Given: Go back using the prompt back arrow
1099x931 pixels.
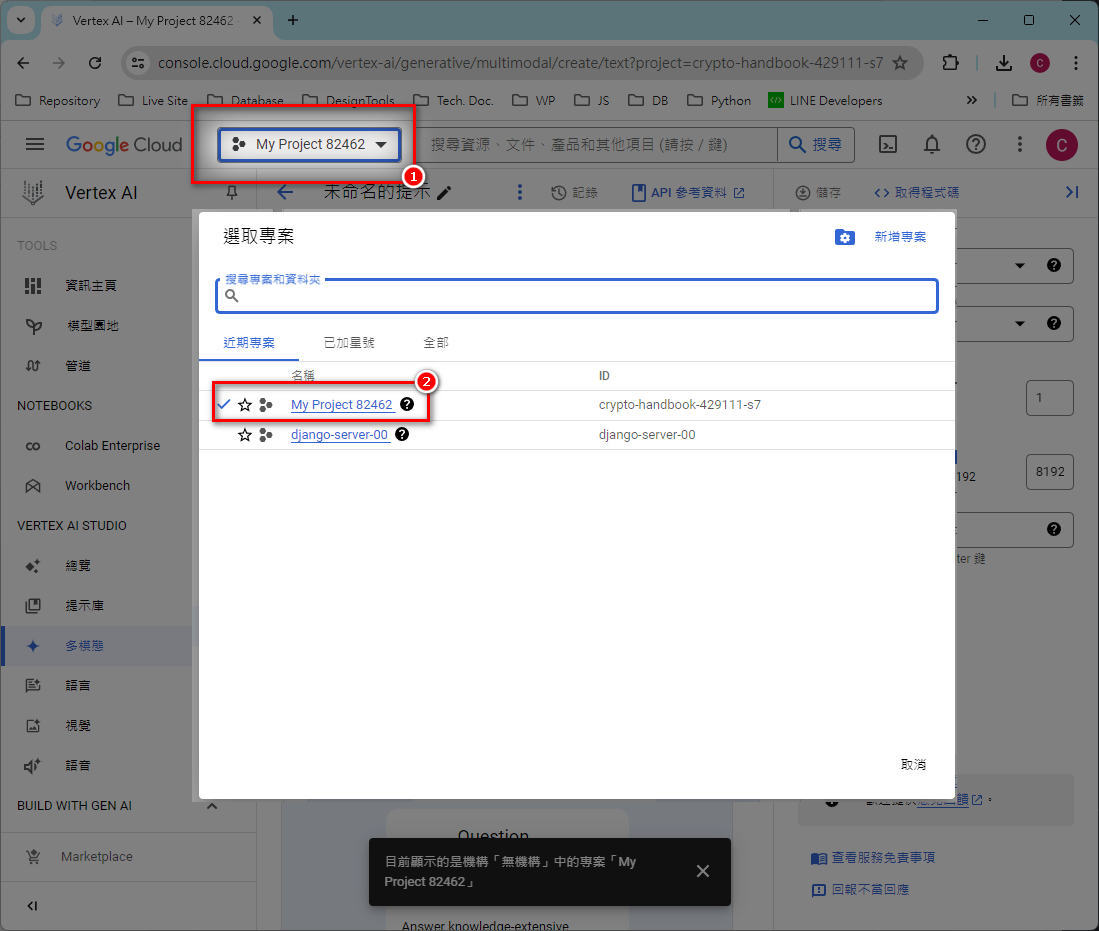Looking at the screenshot, I should pos(285,192).
